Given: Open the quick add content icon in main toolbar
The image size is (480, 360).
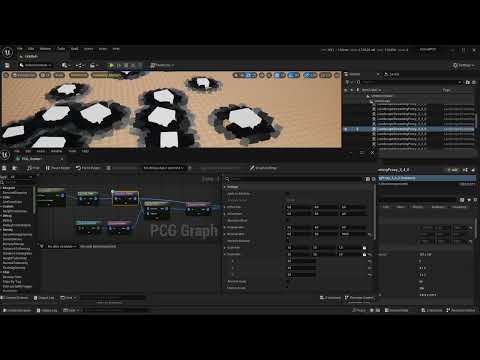Looking at the screenshot, I should (x=65, y=65).
